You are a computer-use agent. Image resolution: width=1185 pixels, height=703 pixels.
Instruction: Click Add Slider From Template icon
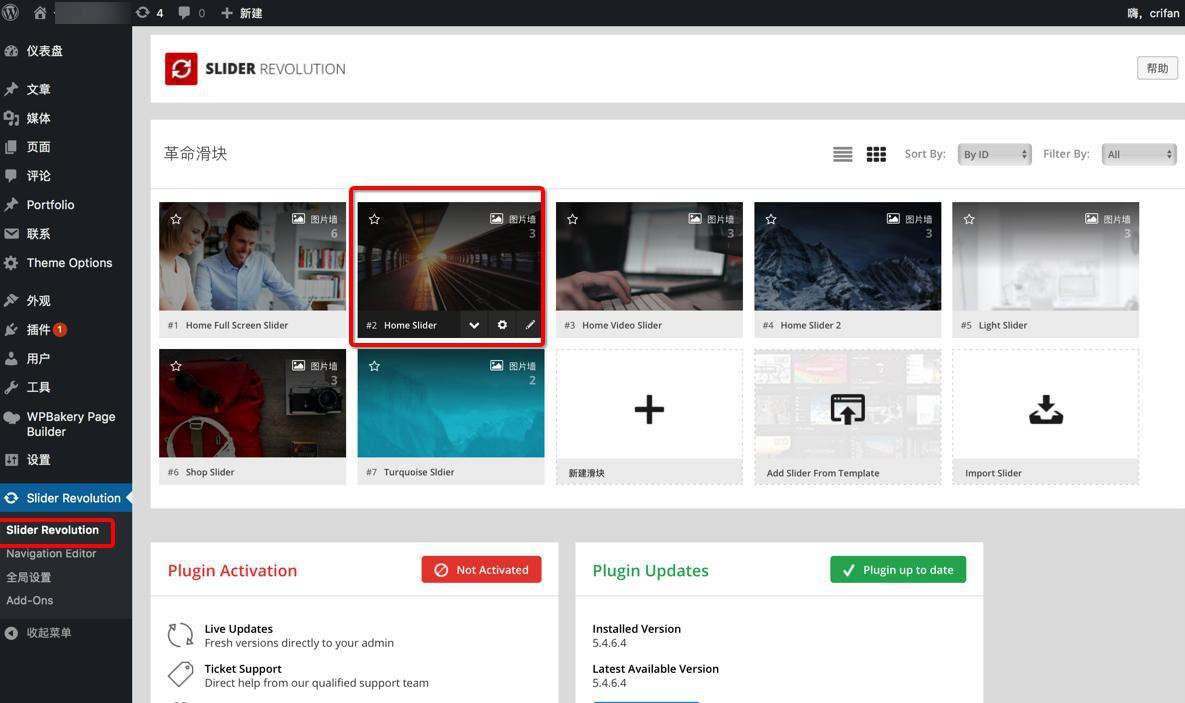coord(847,409)
